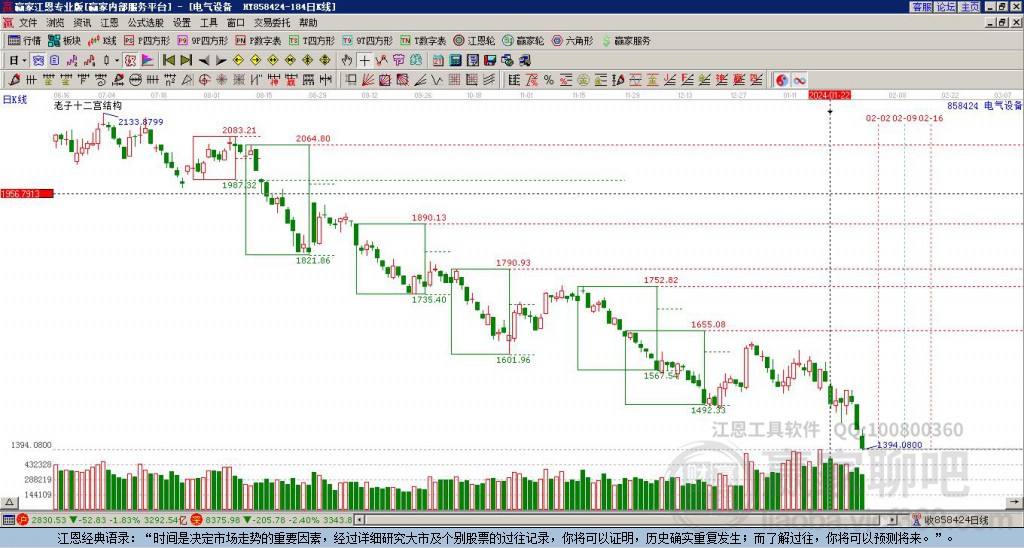1024x548 pixels.
Task: Open the T四方形 tool
Action: [312, 40]
